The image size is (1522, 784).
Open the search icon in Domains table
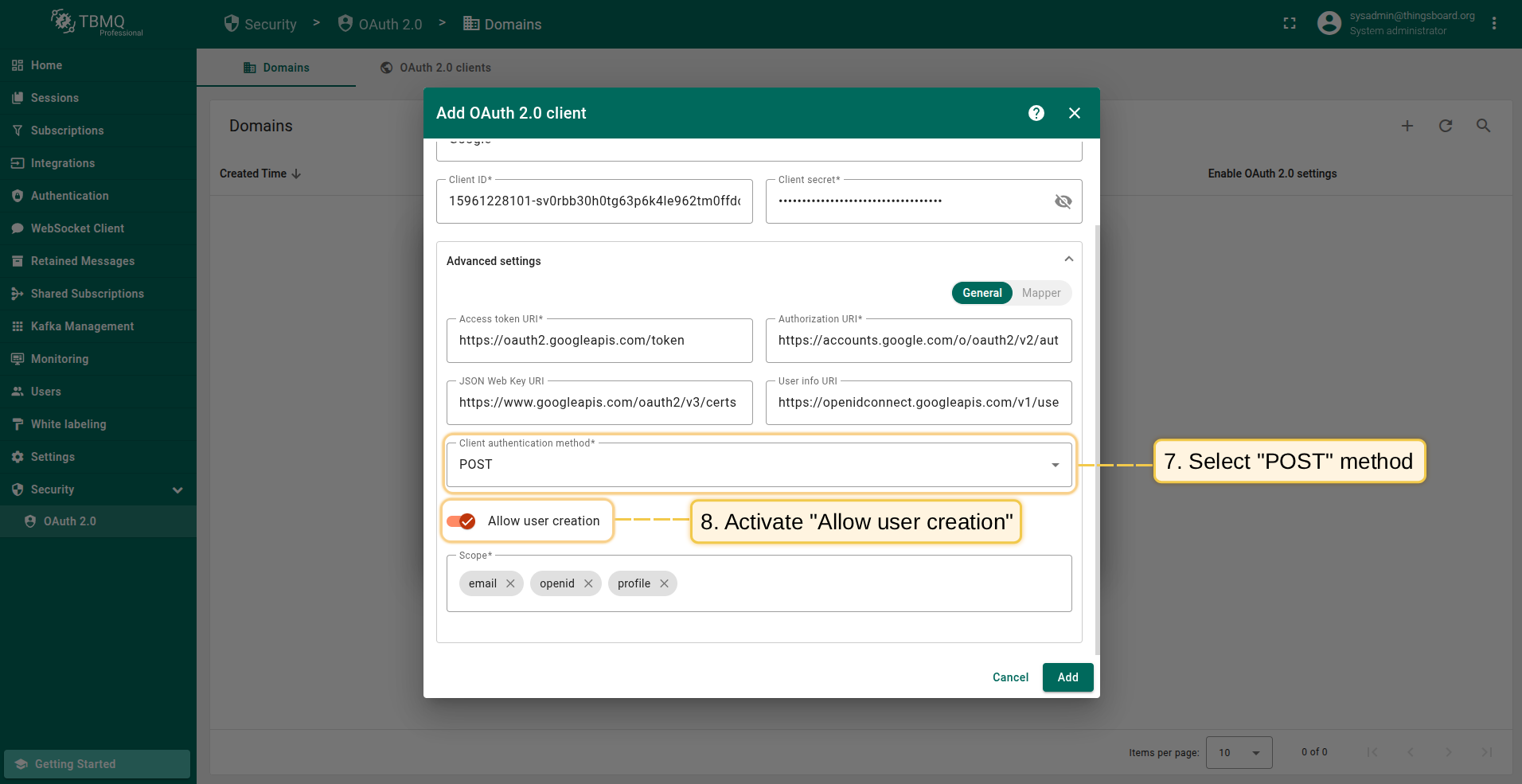tap(1483, 126)
